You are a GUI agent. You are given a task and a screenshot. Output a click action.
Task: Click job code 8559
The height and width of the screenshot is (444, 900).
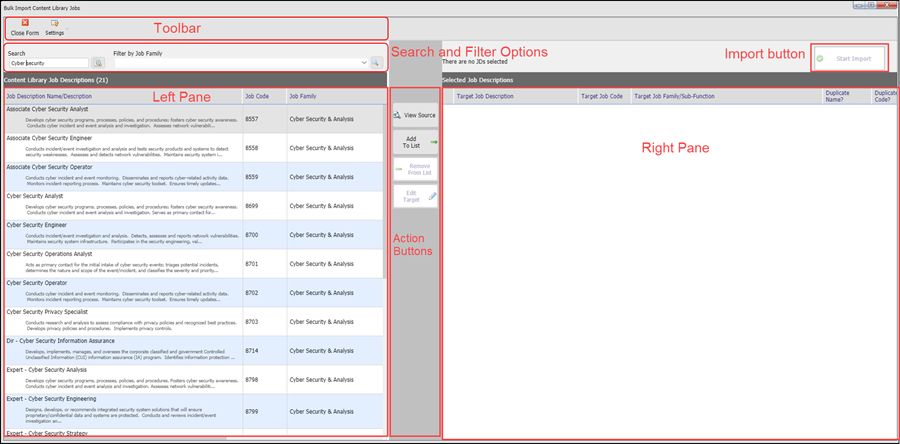click(253, 177)
